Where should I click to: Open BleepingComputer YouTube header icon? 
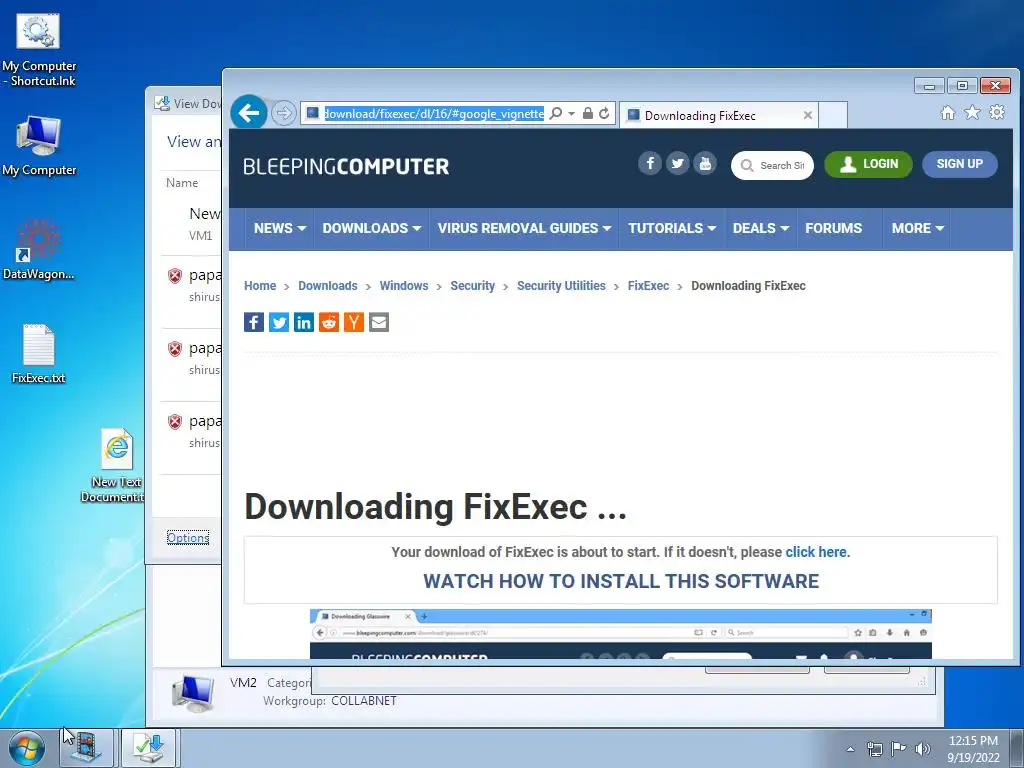coord(705,163)
